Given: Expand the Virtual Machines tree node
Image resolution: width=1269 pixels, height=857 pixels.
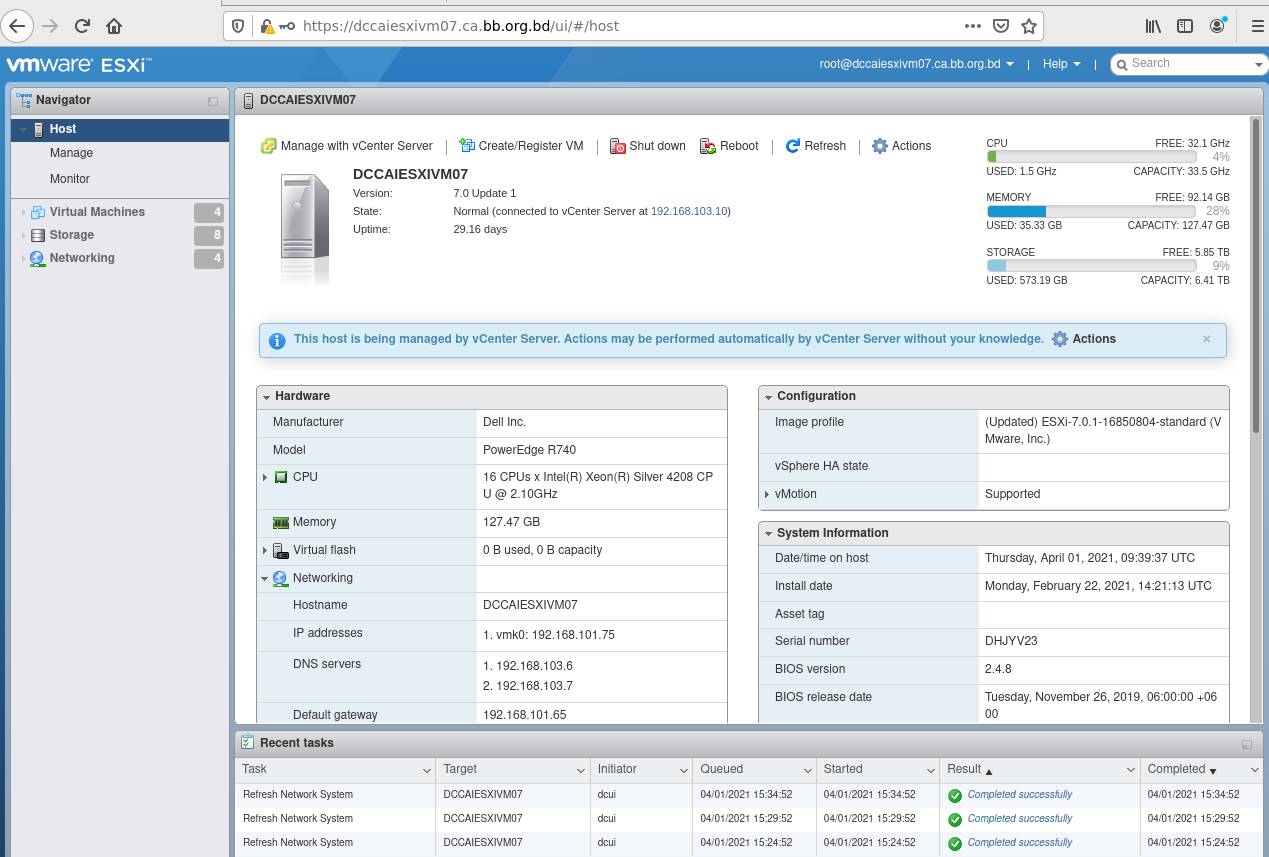Looking at the screenshot, I should 24,212.
